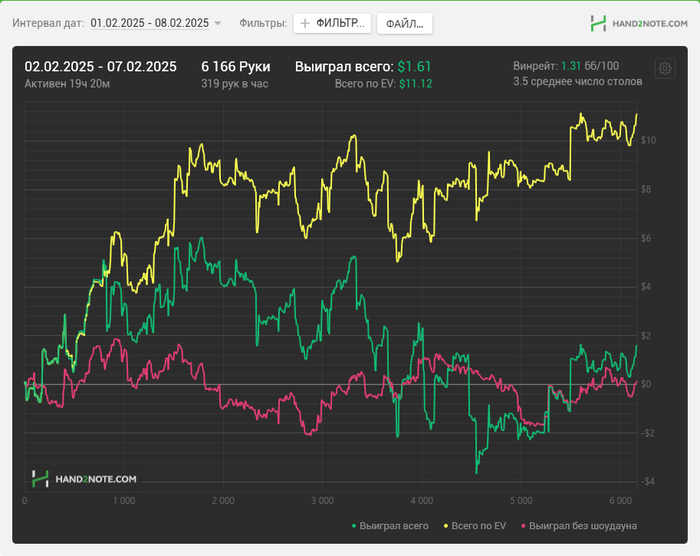
Task: Click the -$4 y-axis label
Action: pyautogui.click(x=648, y=481)
